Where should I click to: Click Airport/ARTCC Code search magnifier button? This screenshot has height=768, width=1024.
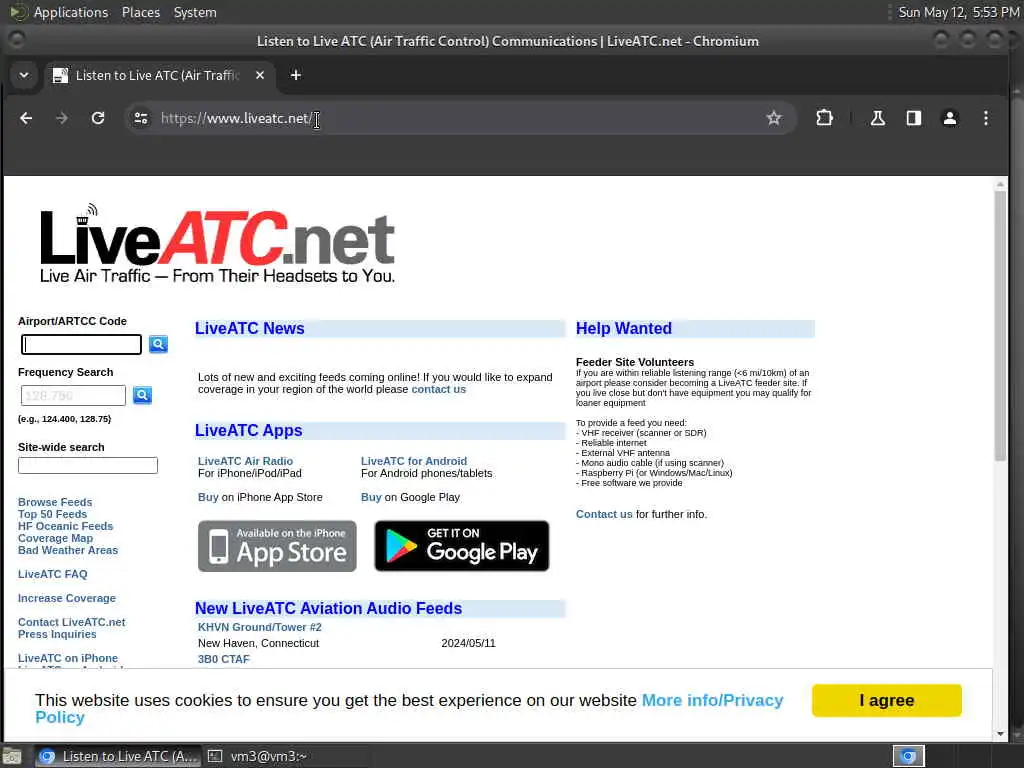coord(158,344)
